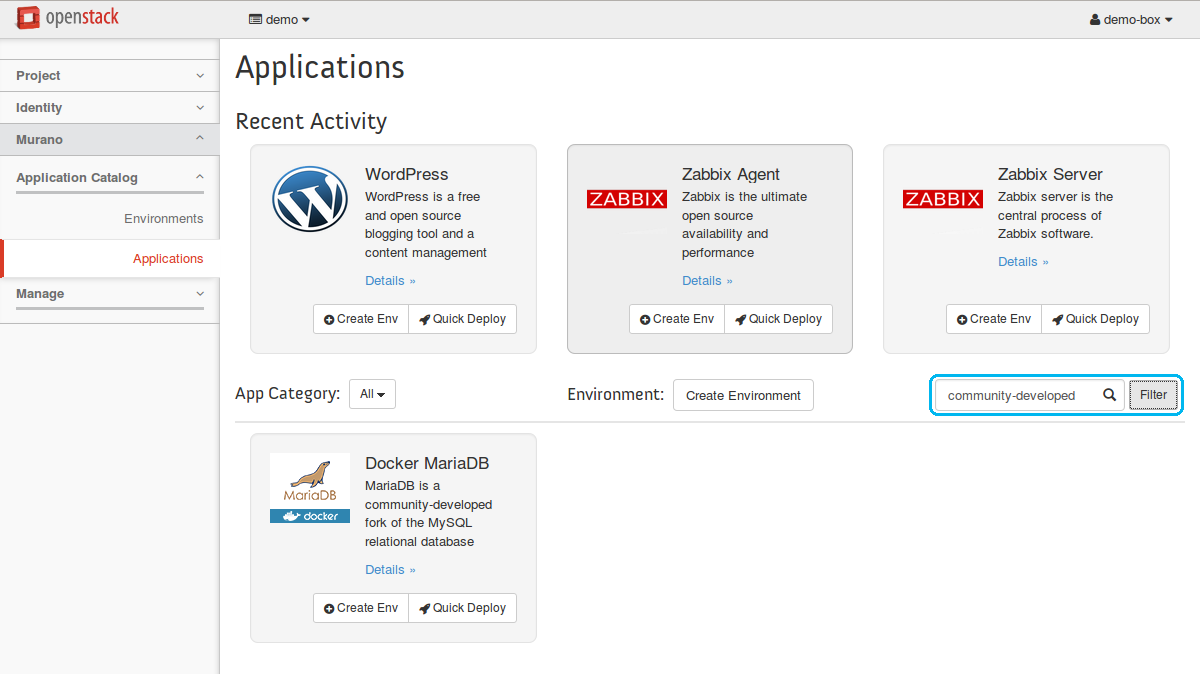Image resolution: width=1200 pixels, height=674 pixels.
Task: Open the App Category All dropdown
Action: coord(372,394)
